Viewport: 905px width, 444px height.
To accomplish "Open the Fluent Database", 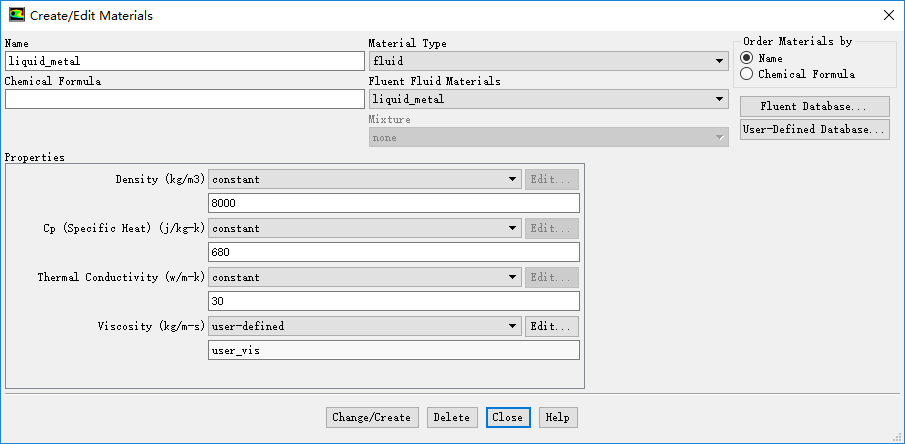I will tap(814, 107).
